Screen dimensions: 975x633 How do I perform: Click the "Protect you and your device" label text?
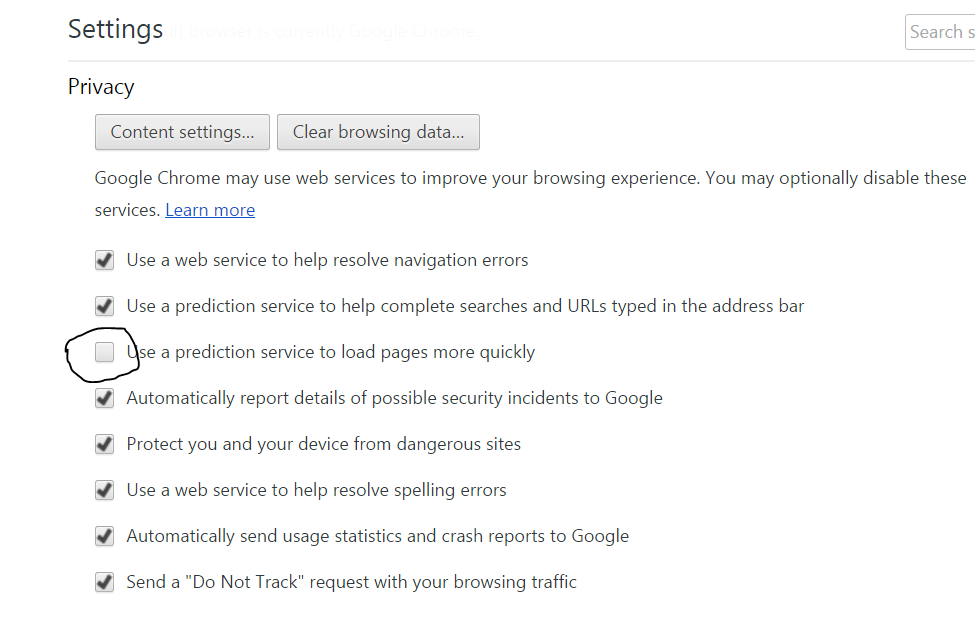point(323,444)
